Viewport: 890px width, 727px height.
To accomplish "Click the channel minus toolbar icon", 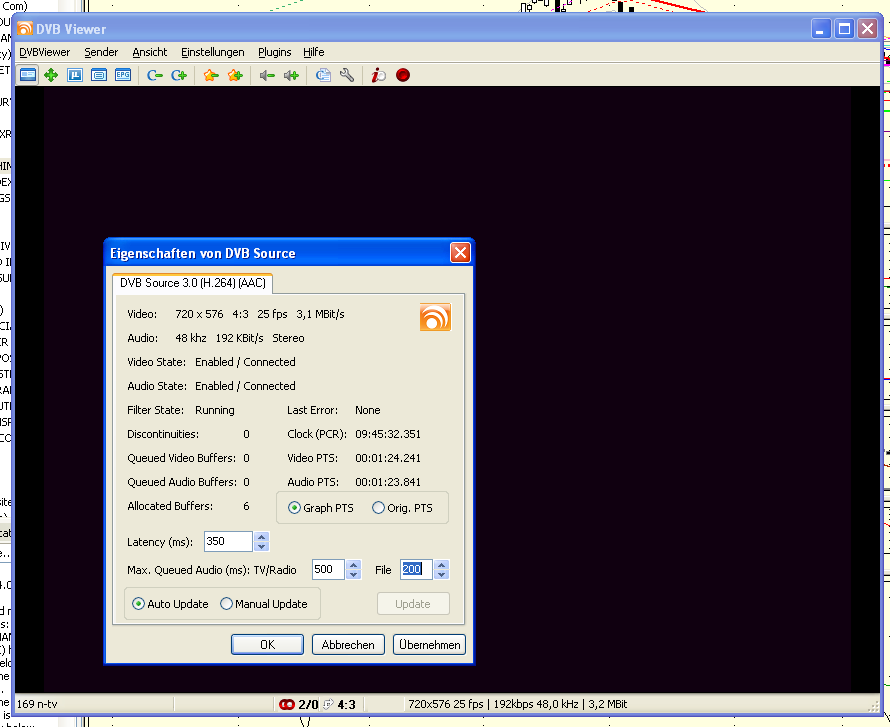I will (155, 75).
